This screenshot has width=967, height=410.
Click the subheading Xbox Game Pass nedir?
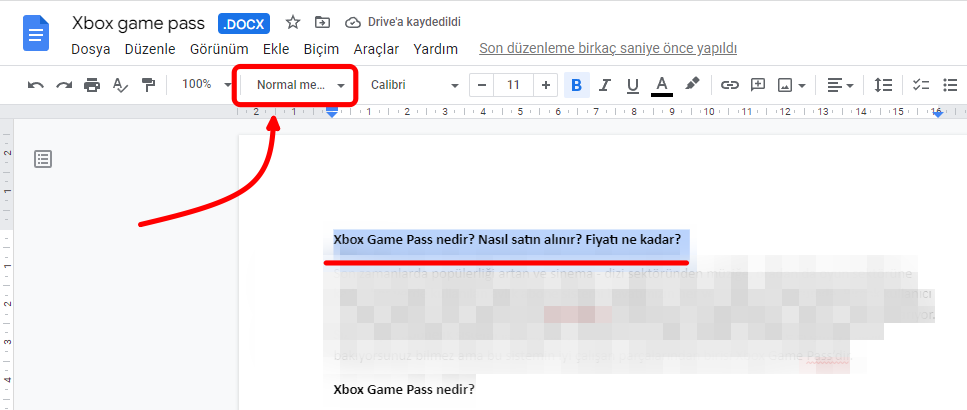click(404, 390)
